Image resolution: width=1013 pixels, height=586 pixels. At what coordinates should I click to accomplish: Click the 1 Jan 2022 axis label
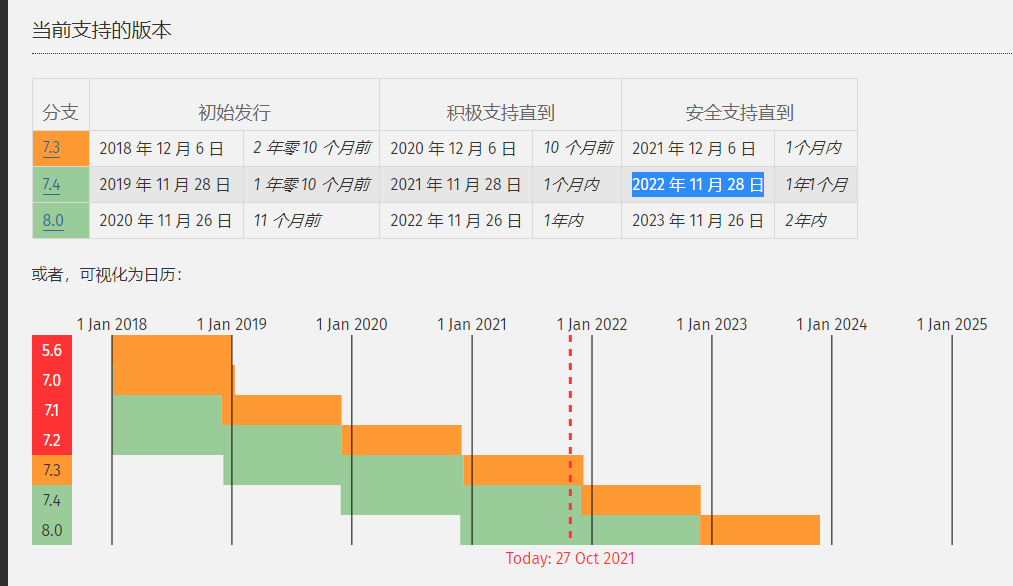coord(592,324)
